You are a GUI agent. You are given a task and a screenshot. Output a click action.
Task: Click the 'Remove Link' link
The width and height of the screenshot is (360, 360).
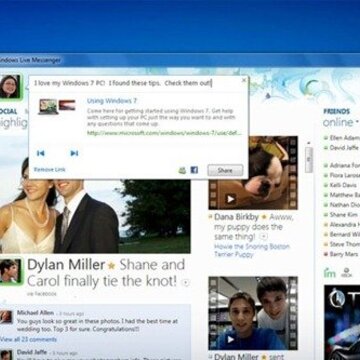point(50,170)
